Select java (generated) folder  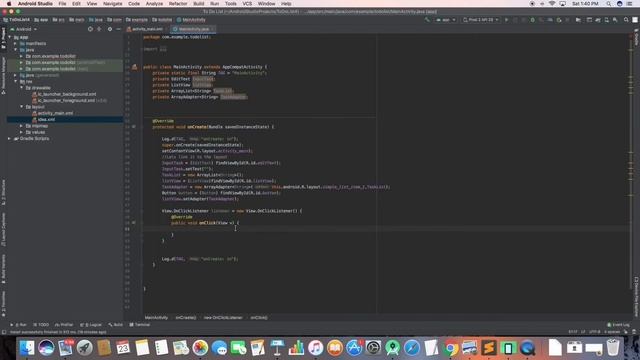click(39, 75)
